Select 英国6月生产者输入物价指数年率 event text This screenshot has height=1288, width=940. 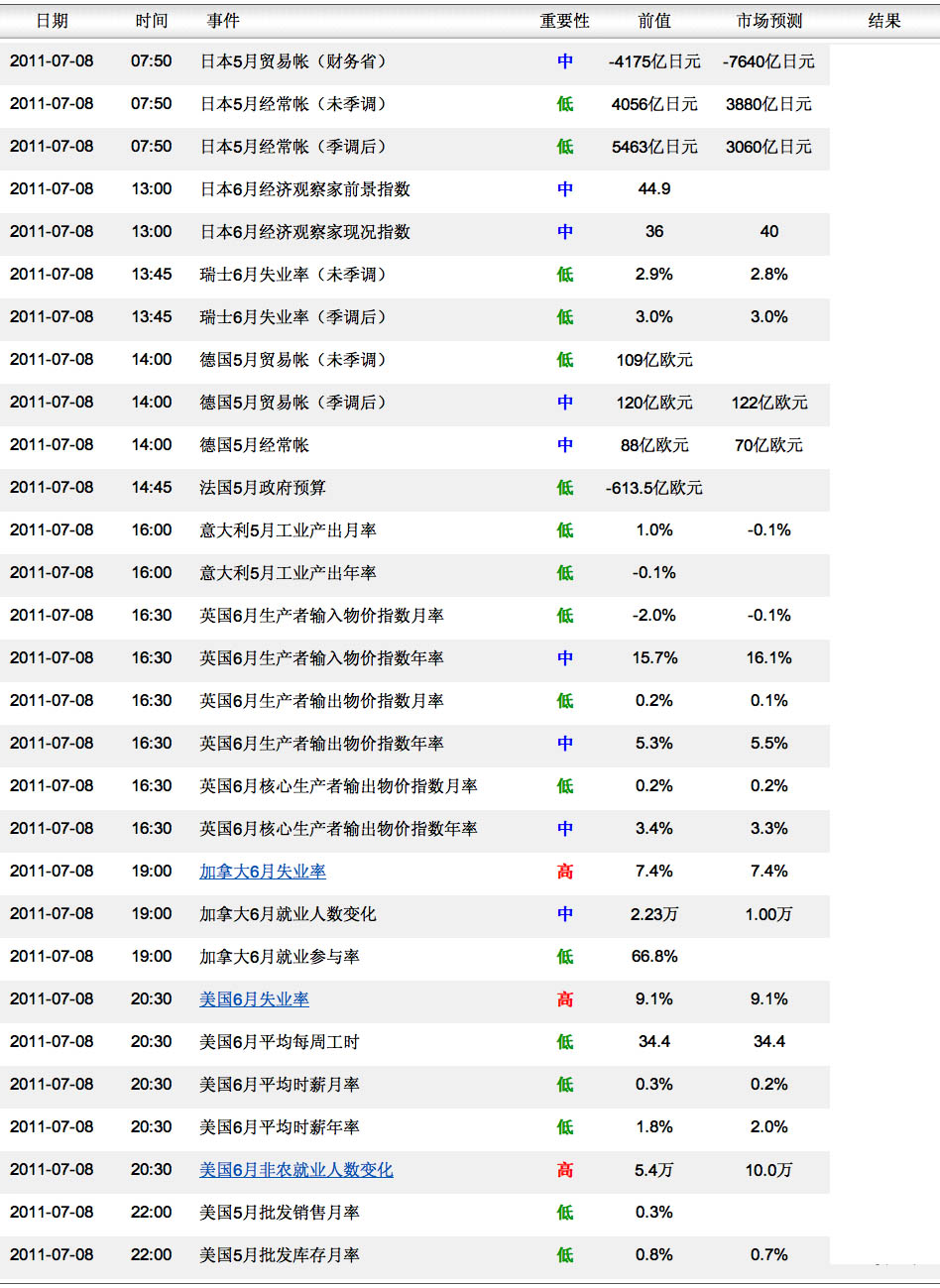click(x=322, y=658)
